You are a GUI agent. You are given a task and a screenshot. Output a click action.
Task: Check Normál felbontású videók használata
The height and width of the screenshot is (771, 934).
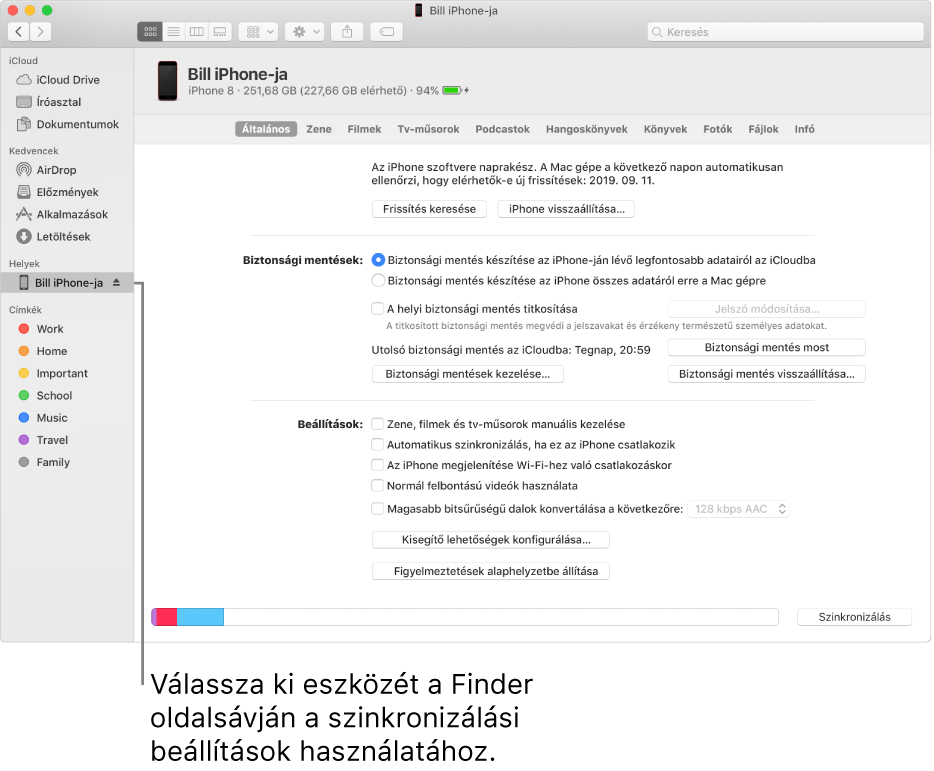pyautogui.click(x=377, y=486)
